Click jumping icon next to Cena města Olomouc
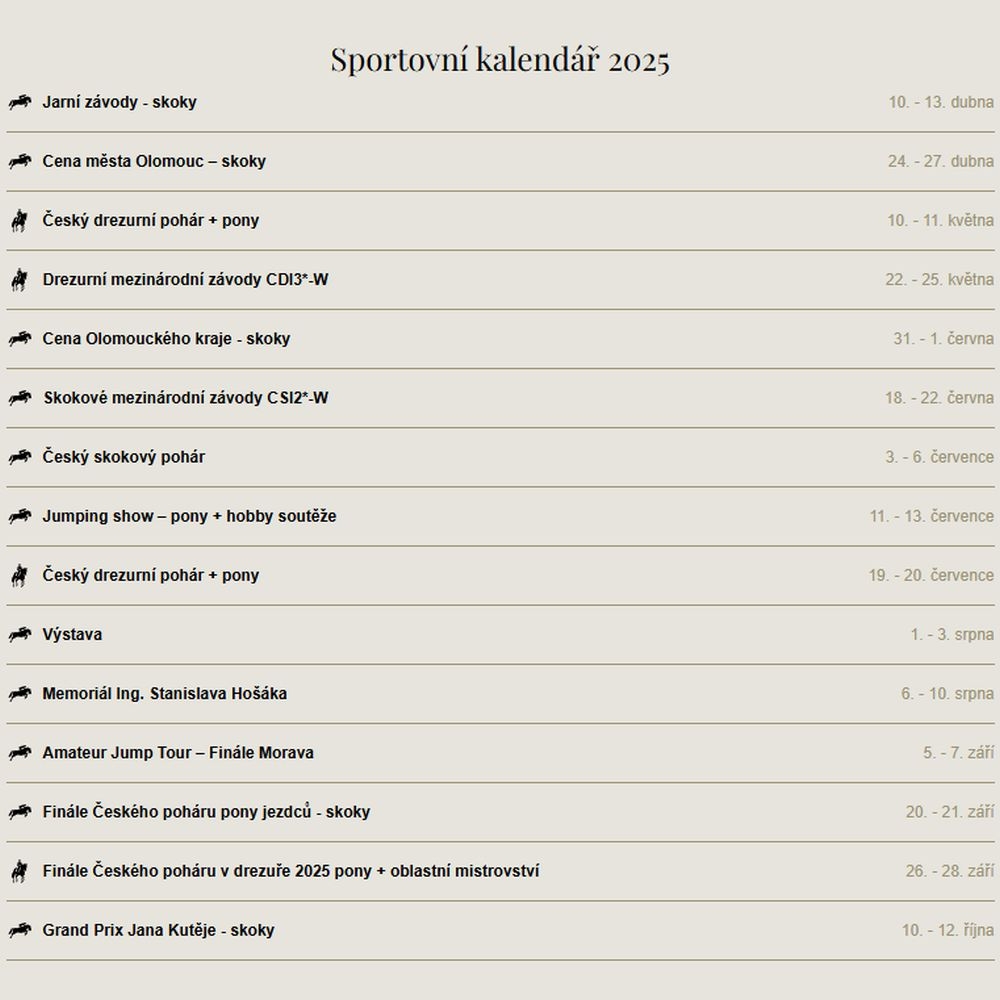1000x1000 pixels. [x=20, y=161]
